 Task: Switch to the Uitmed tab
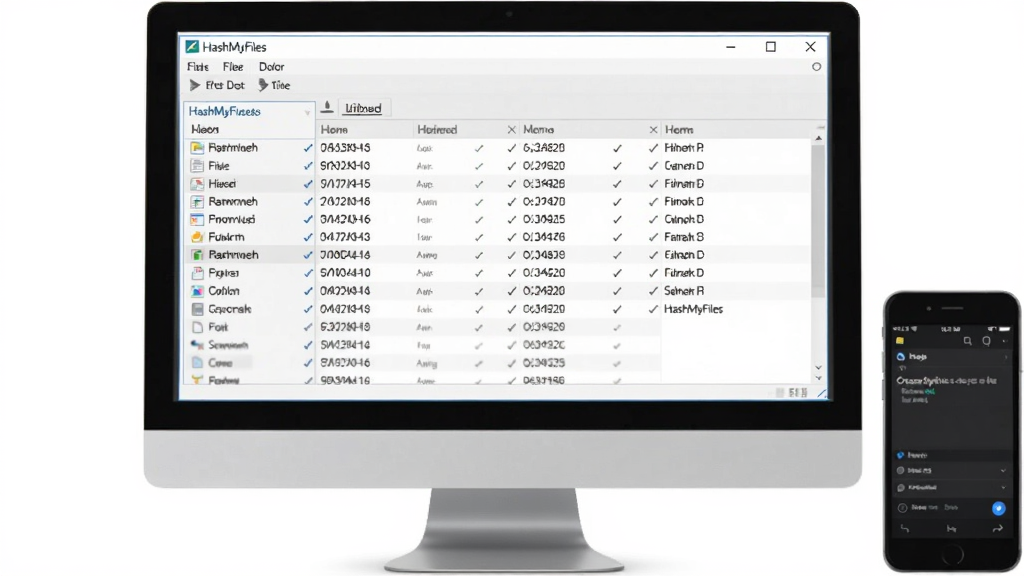(363, 108)
